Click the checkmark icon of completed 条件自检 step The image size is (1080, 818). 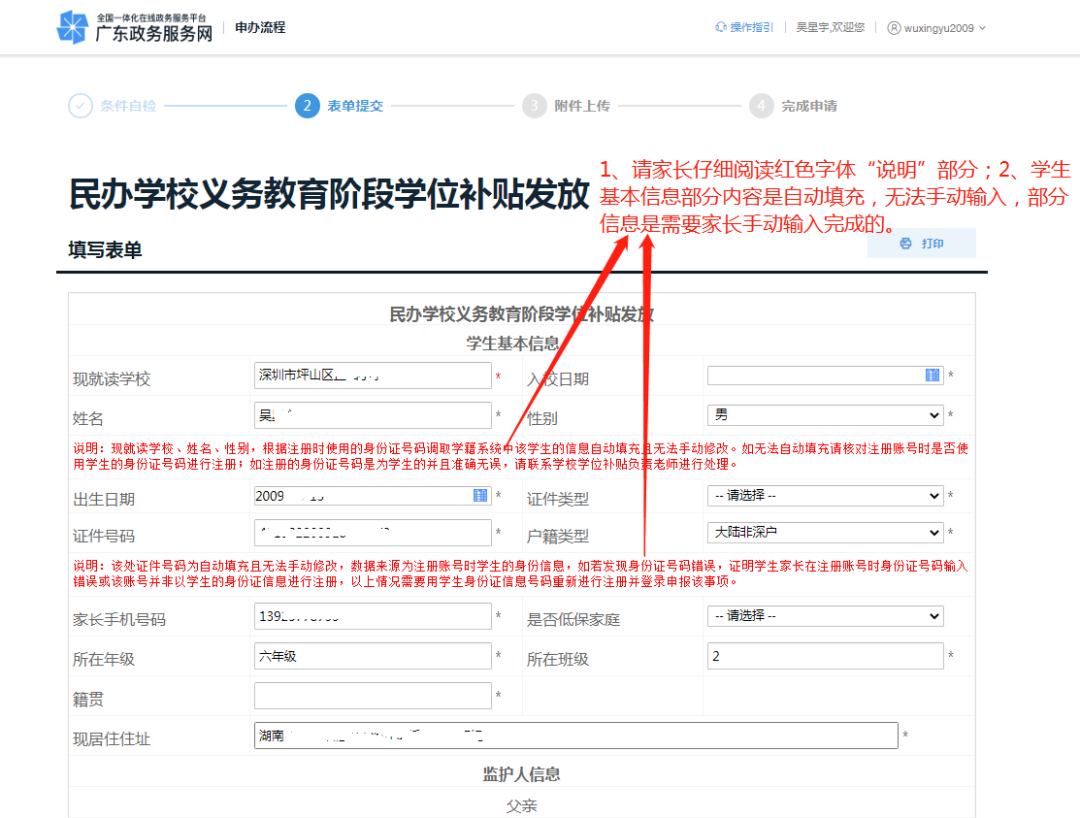tap(79, 105)
